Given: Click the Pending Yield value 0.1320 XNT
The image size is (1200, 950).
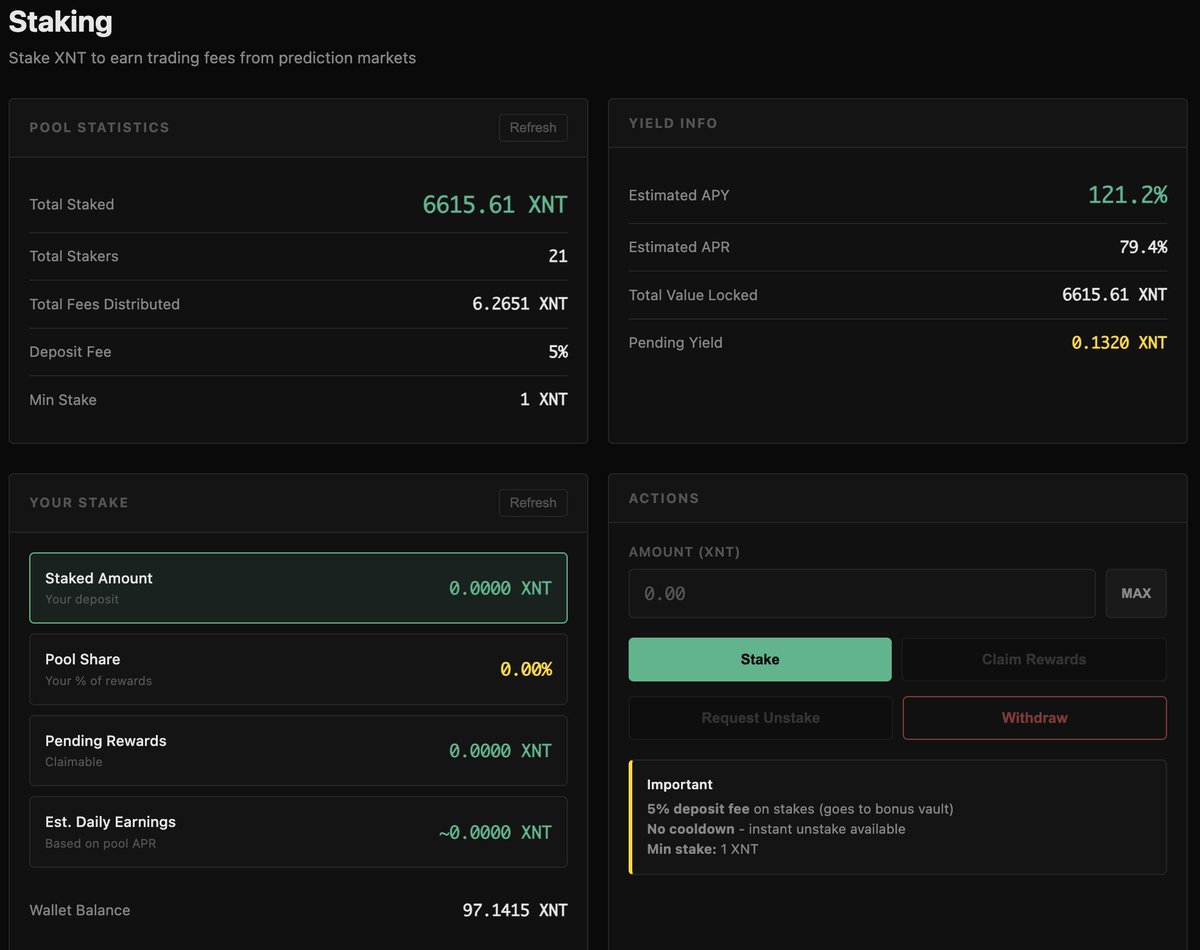Looking at the screenshot, I should tap(1119, 342).
